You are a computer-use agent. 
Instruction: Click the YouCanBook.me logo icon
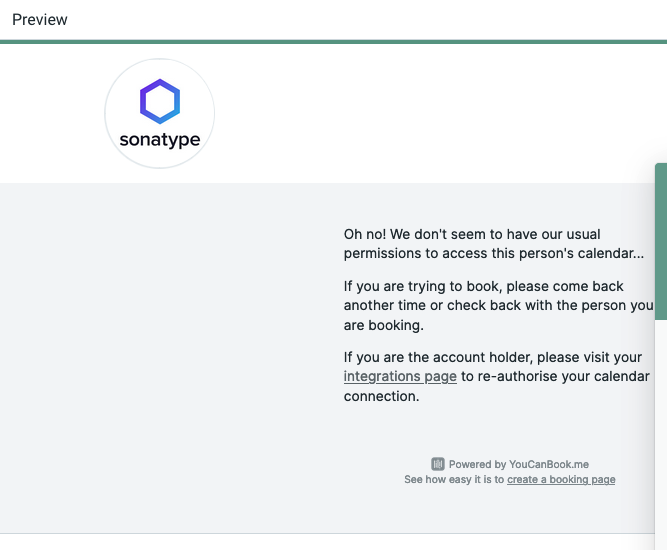tap(438, 464)
